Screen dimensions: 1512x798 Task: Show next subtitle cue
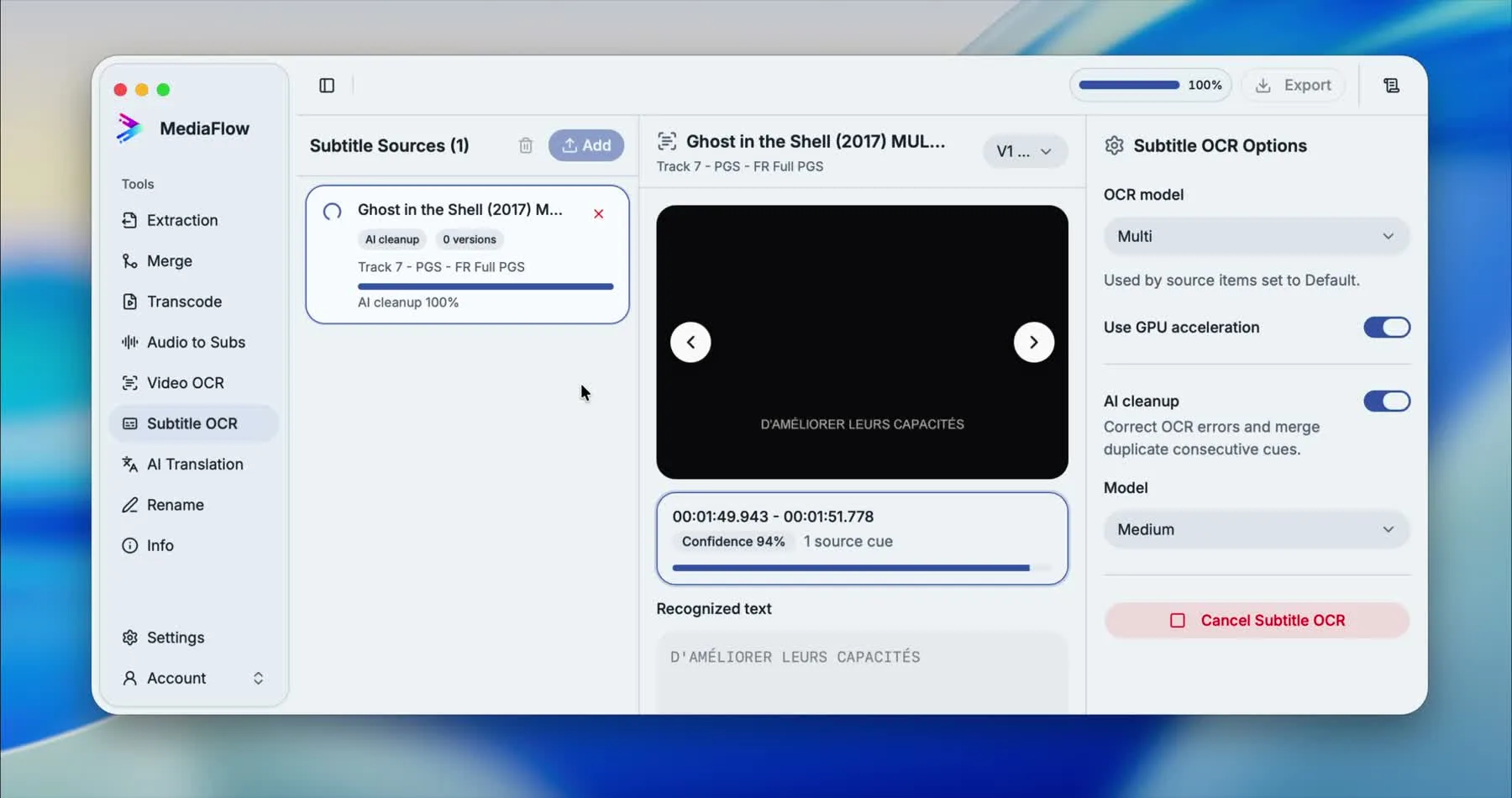coord(1034,343)
